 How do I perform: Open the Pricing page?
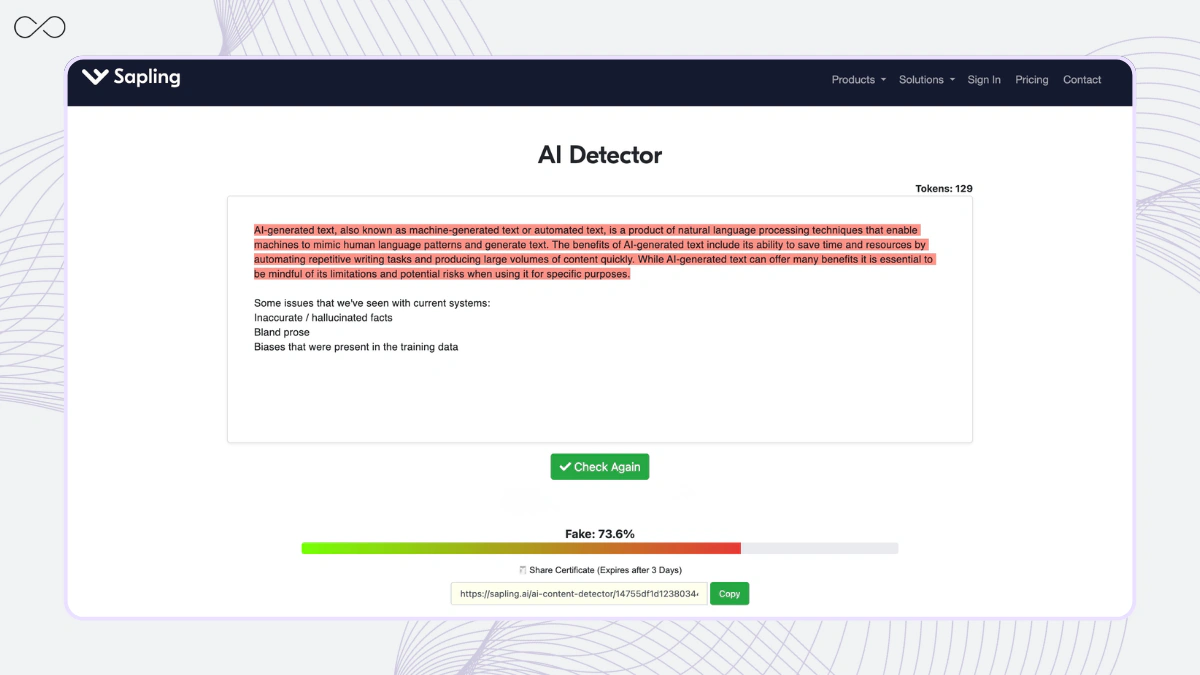[x=1032, y=80]
